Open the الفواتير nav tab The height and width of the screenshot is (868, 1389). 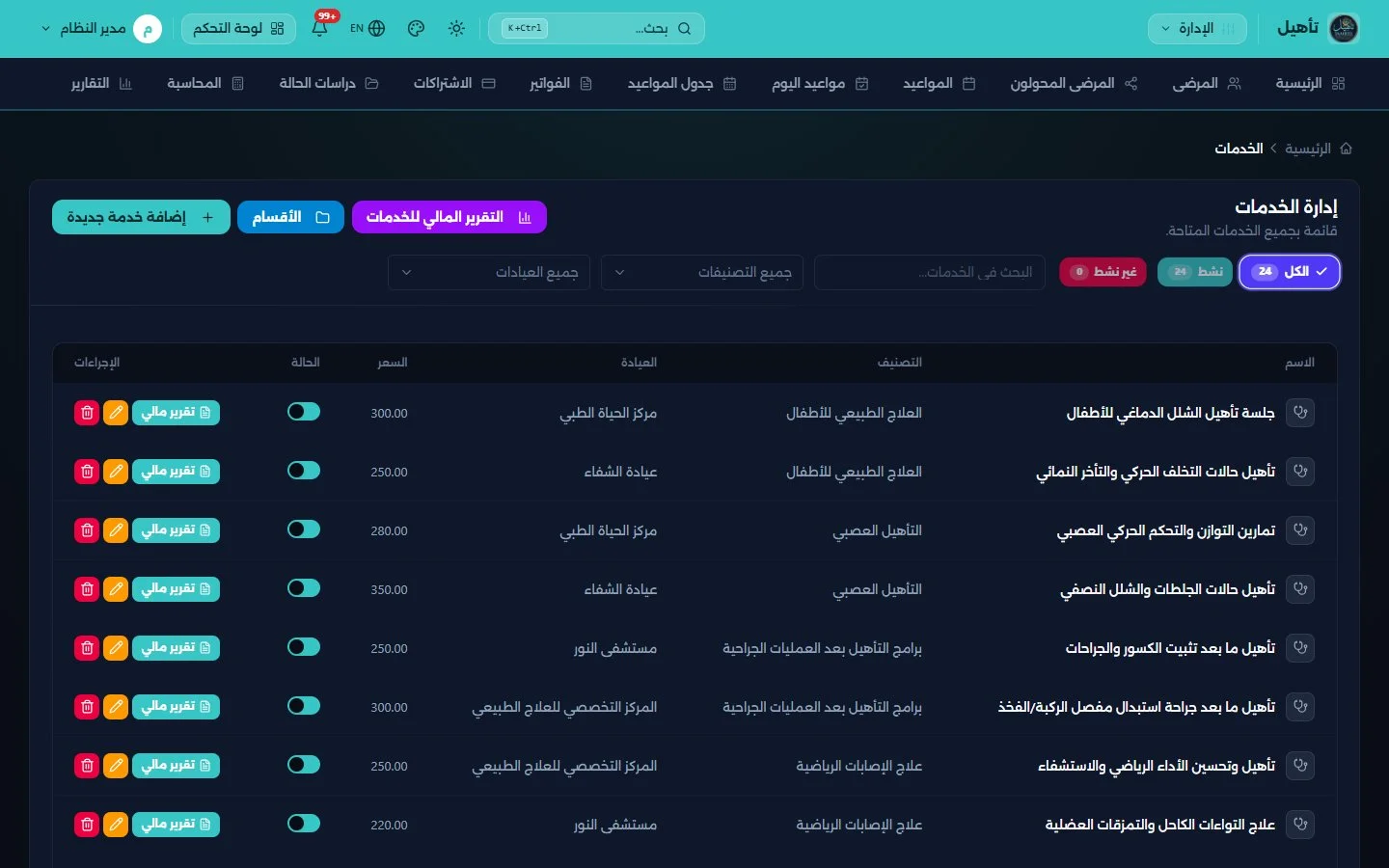point(560,84)
